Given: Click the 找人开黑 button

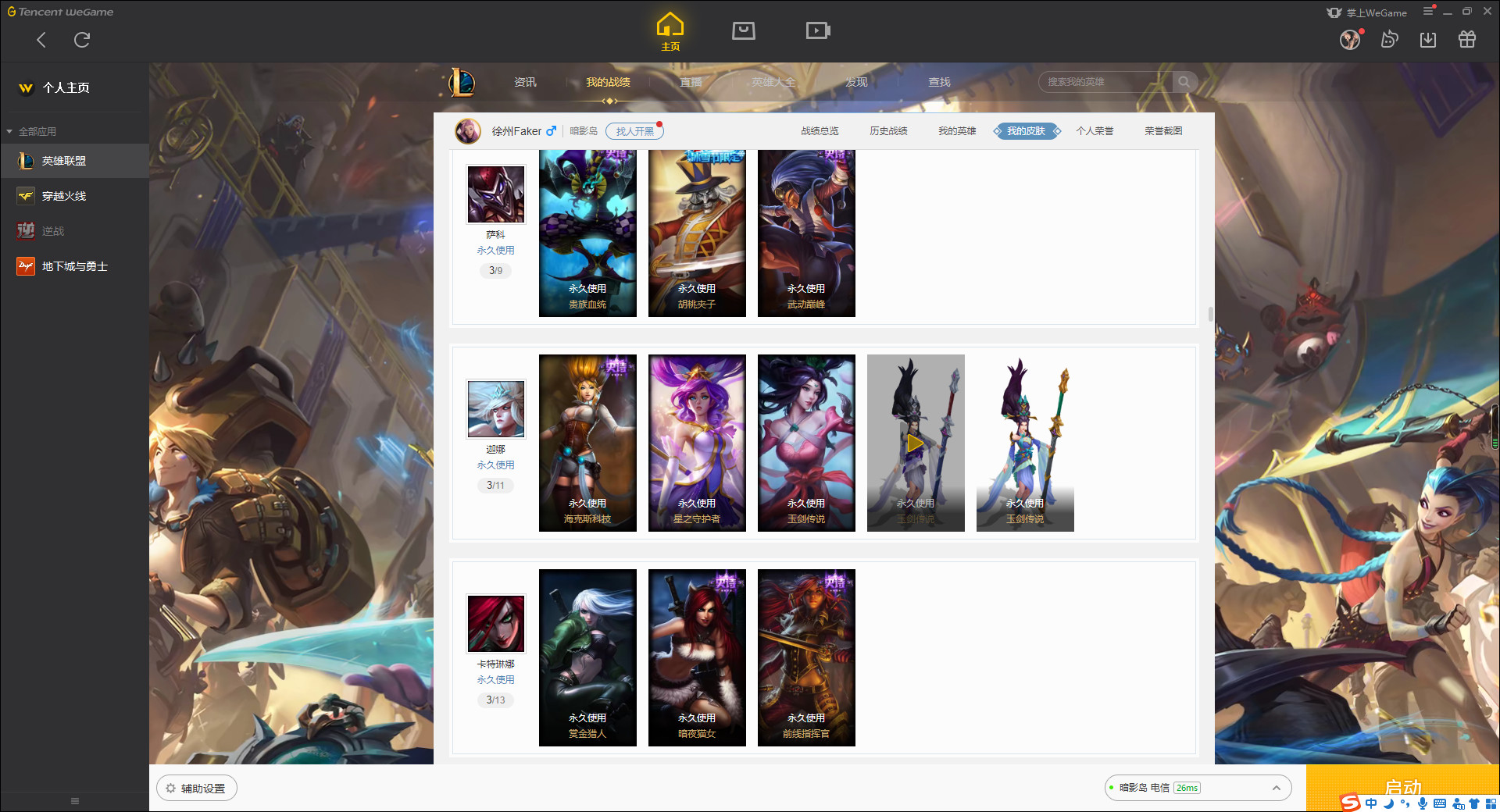Looking at the screenshot, I should click(x=634, y=131).
